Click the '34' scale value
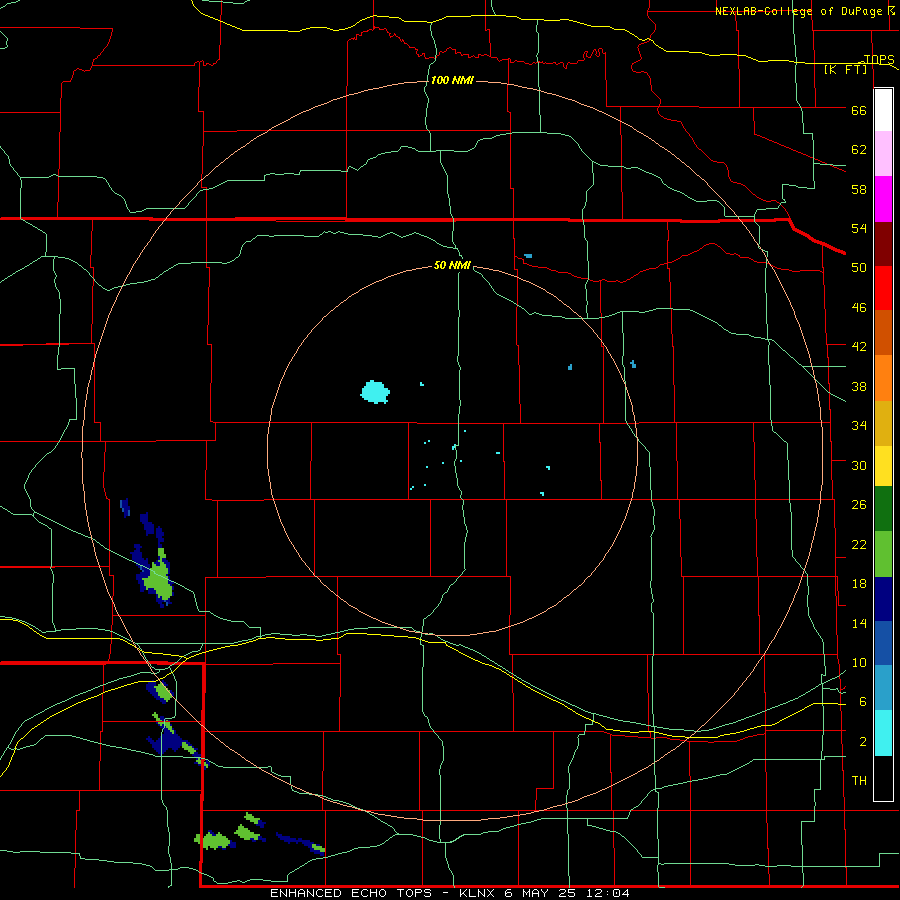900x900 pixels. (x=859, y=425)
